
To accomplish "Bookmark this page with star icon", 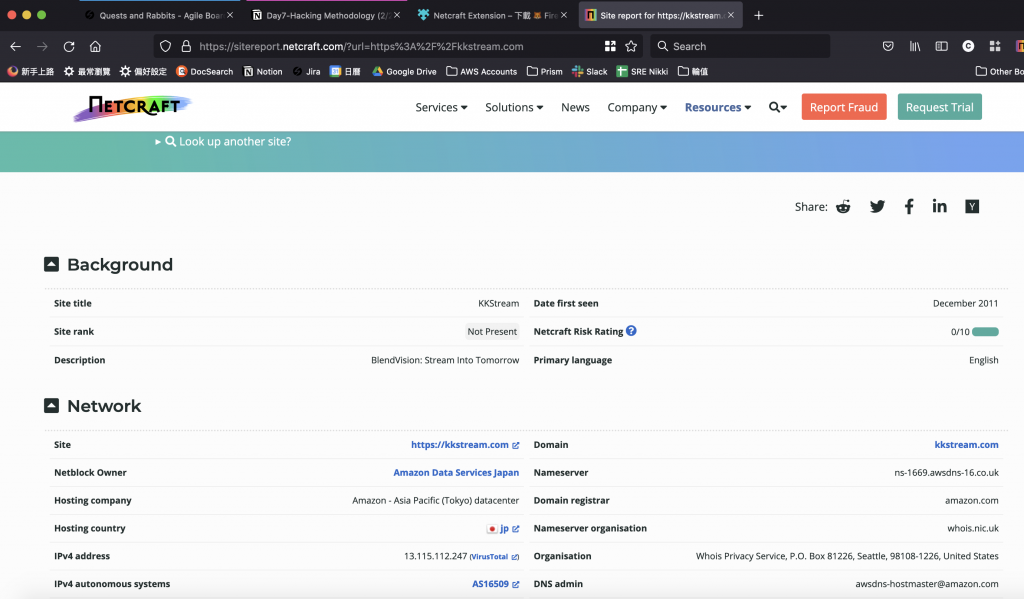I will 631,46.
